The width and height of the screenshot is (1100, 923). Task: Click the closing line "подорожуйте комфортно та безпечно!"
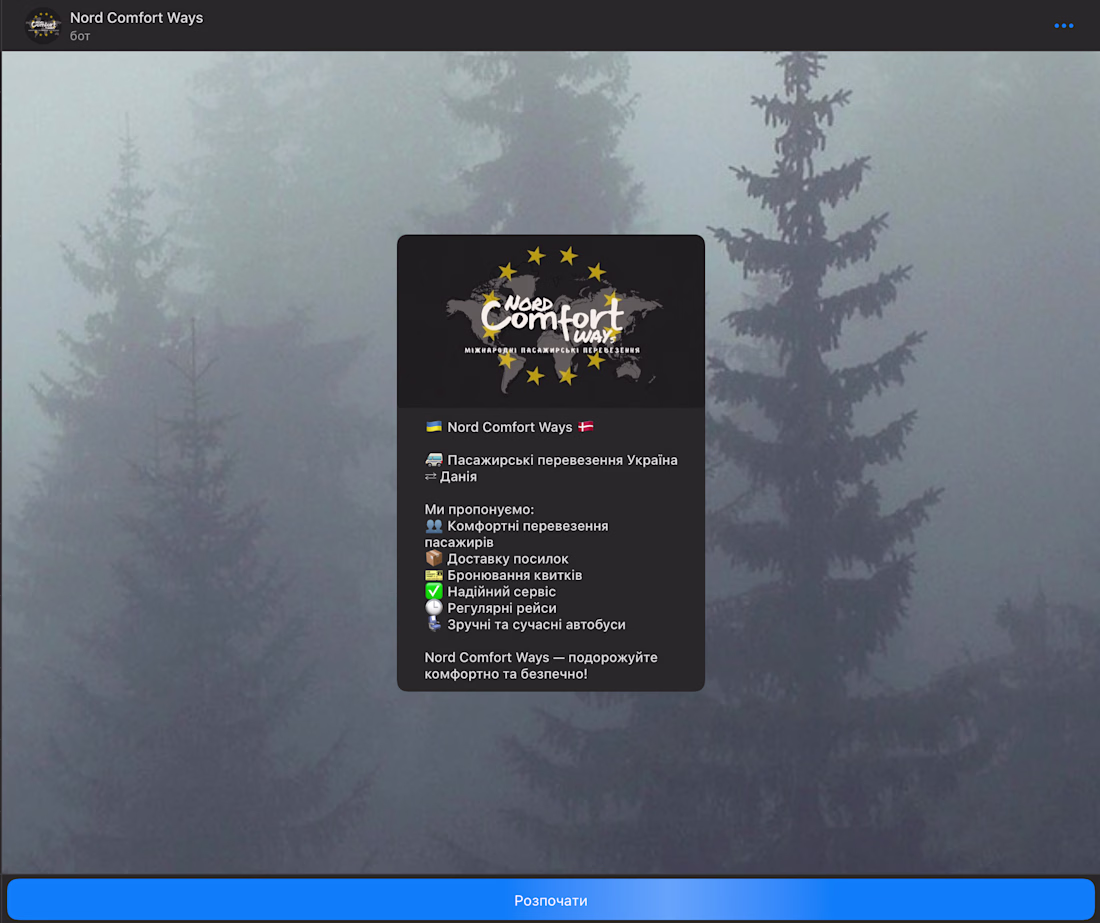click(x=541, y=666)
